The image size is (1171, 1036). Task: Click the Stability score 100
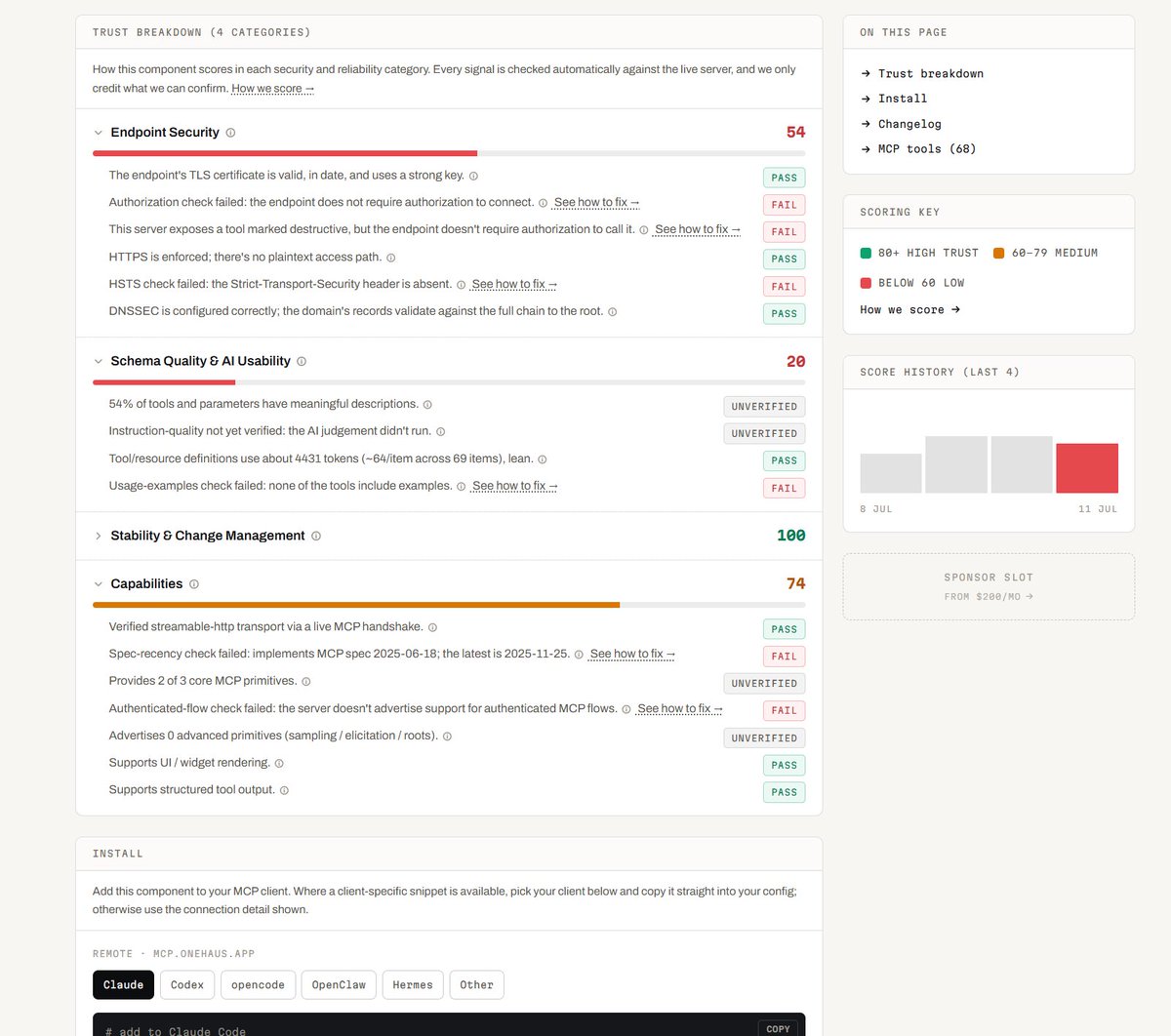click(791, 536)
